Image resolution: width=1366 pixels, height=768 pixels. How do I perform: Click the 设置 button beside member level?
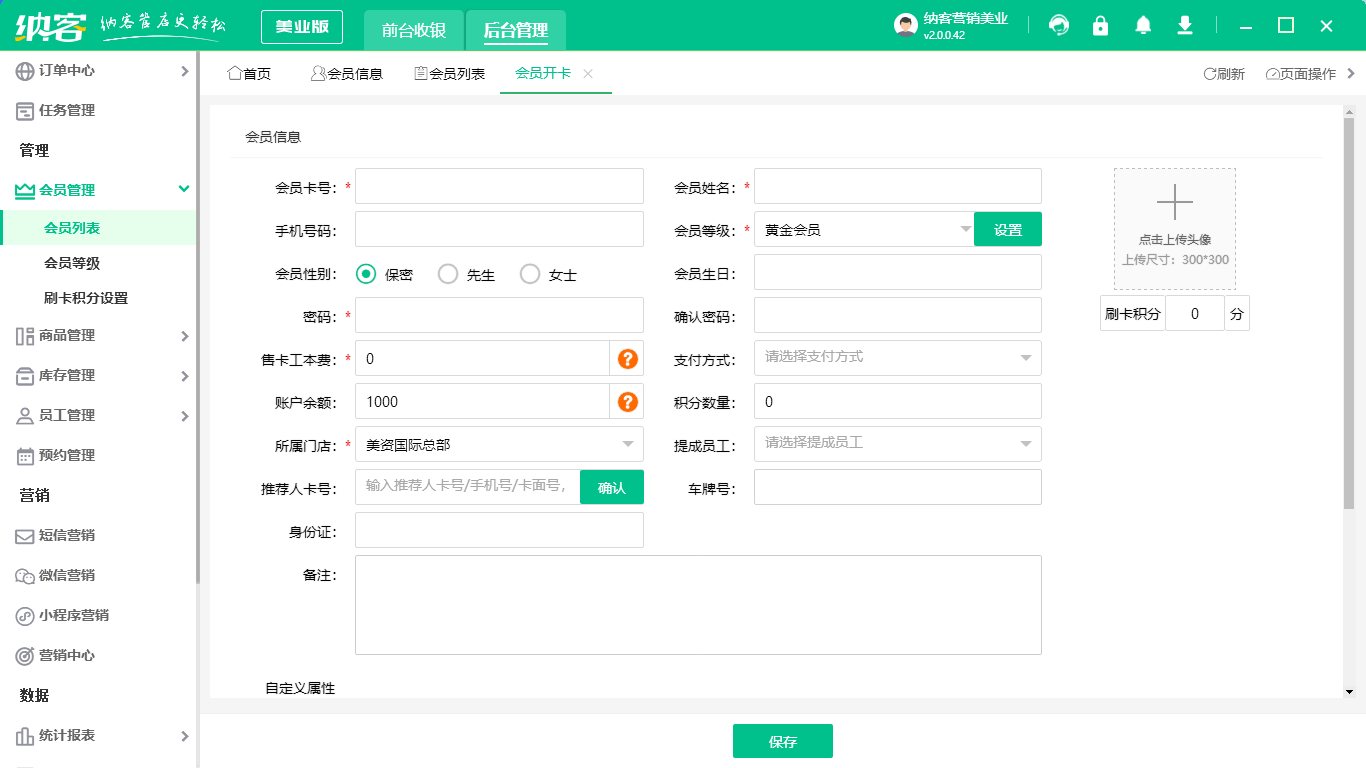(x=1007, y=229)
